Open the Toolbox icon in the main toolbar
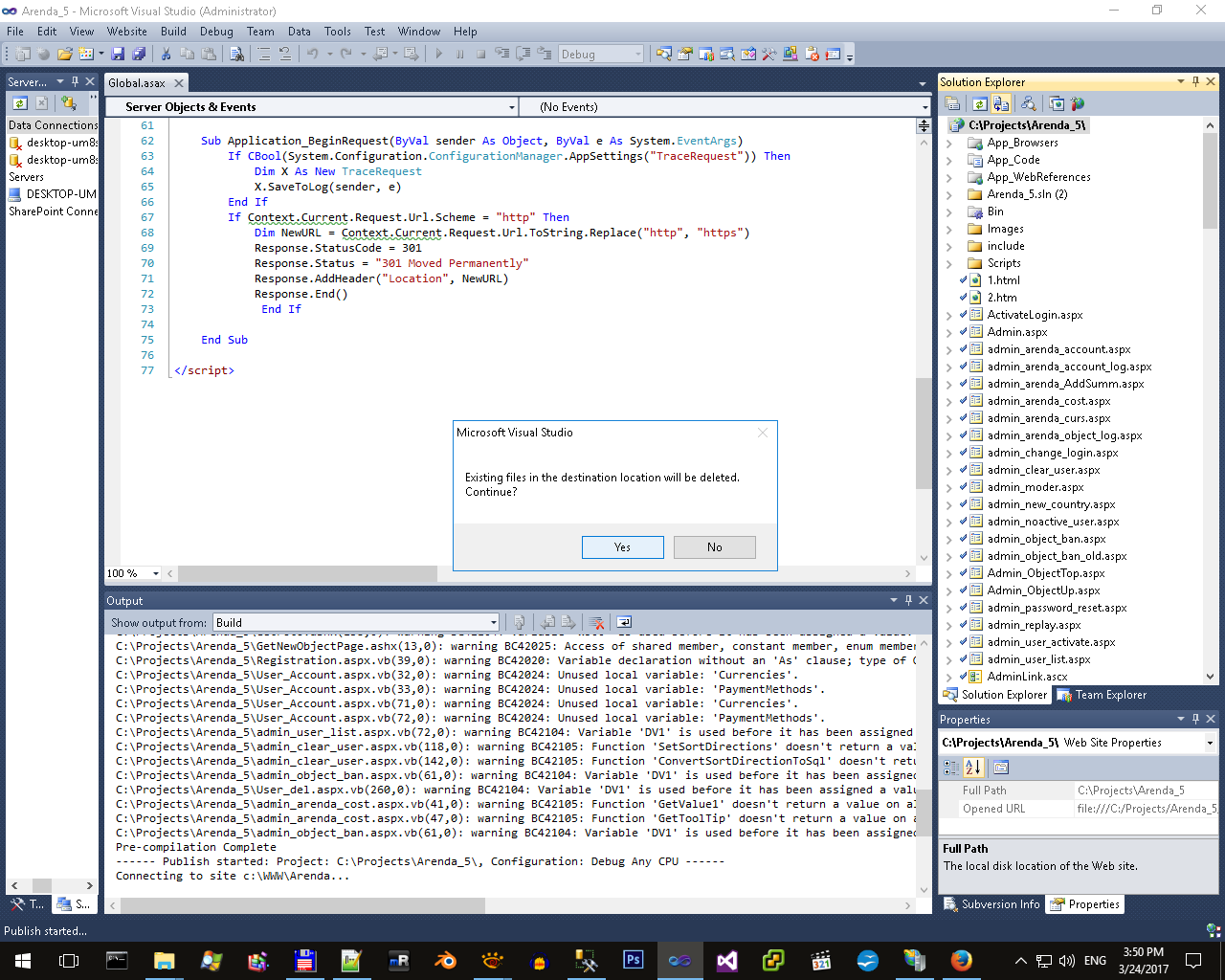1225x980 pixels. (x=768, y=55)
